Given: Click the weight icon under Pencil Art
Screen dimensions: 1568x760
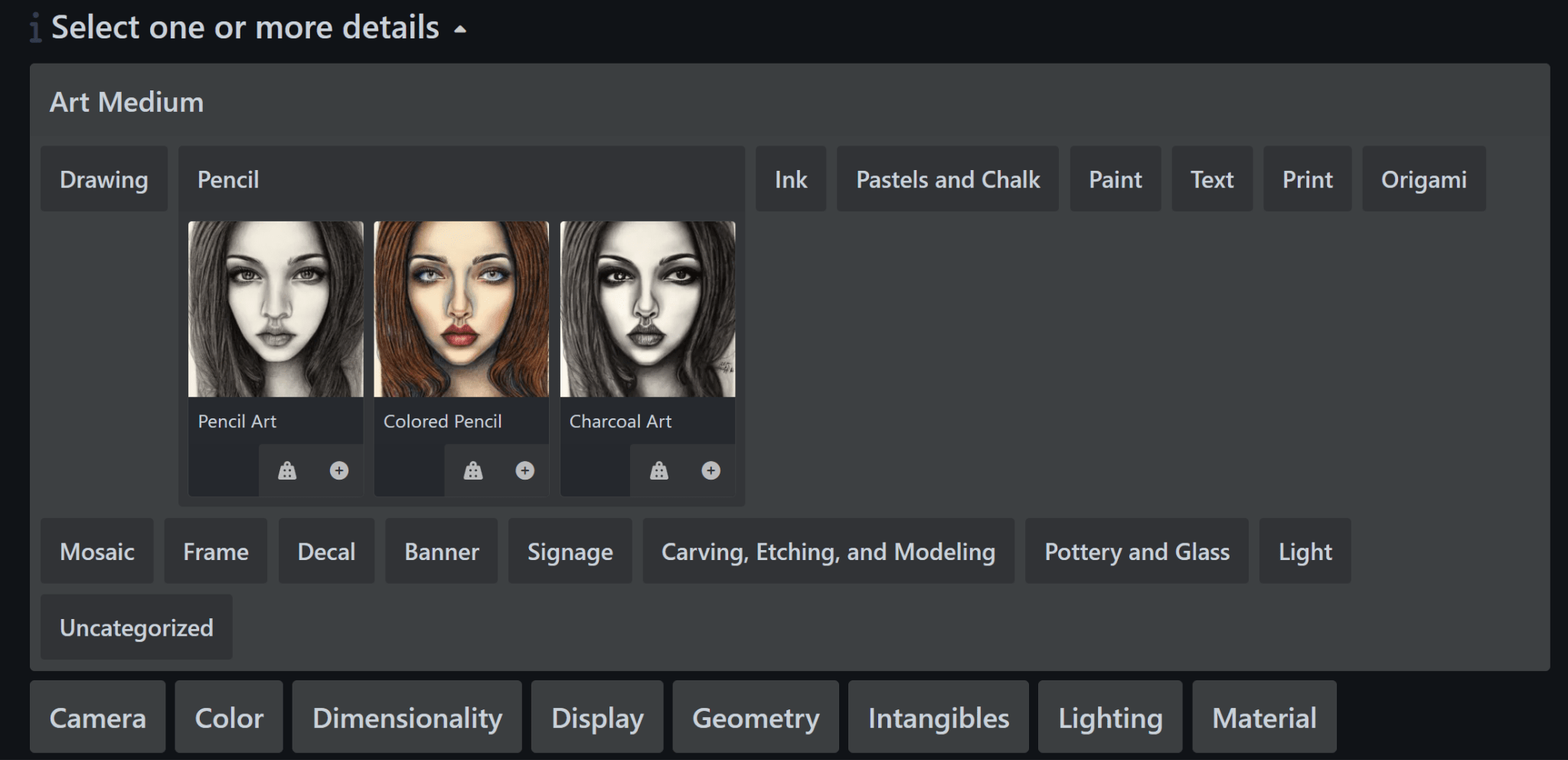Looking at the screenshot, I should [287, 470].
